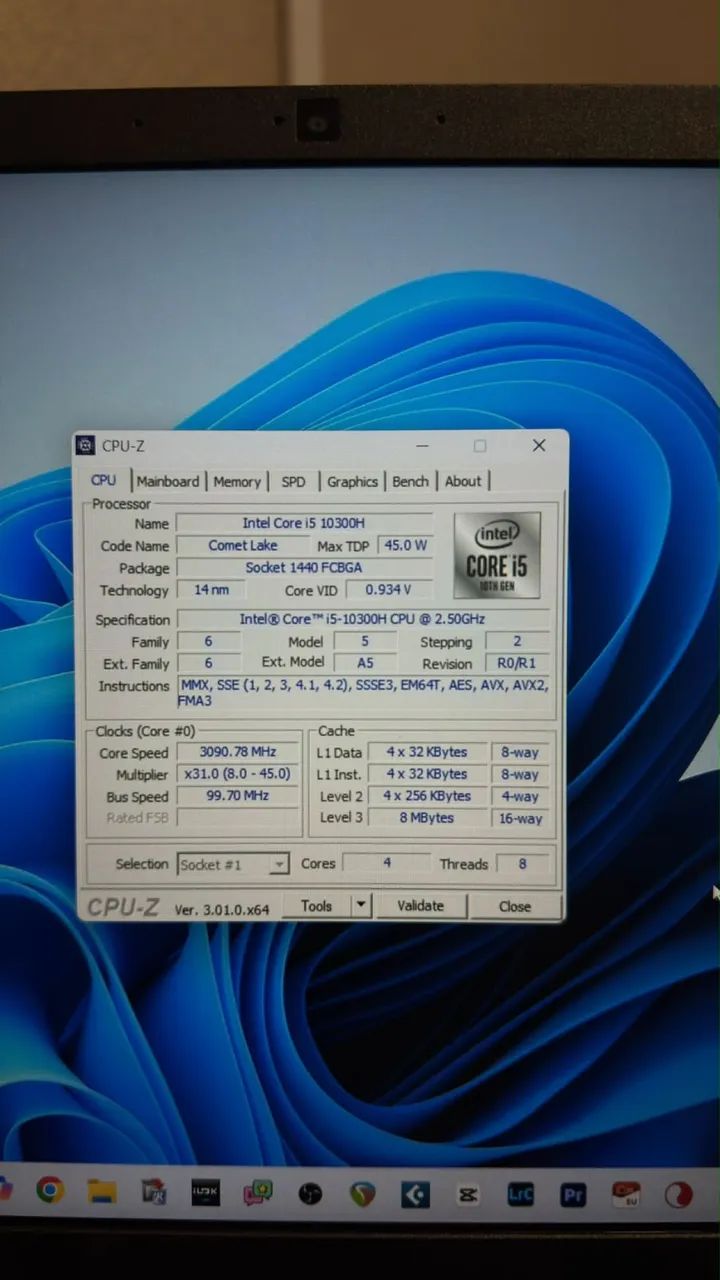The width and height of the screenshot is (720, 1280).
Task: Click the Cores count value 4
Action: pyautogui.click(x=387, y=862)
